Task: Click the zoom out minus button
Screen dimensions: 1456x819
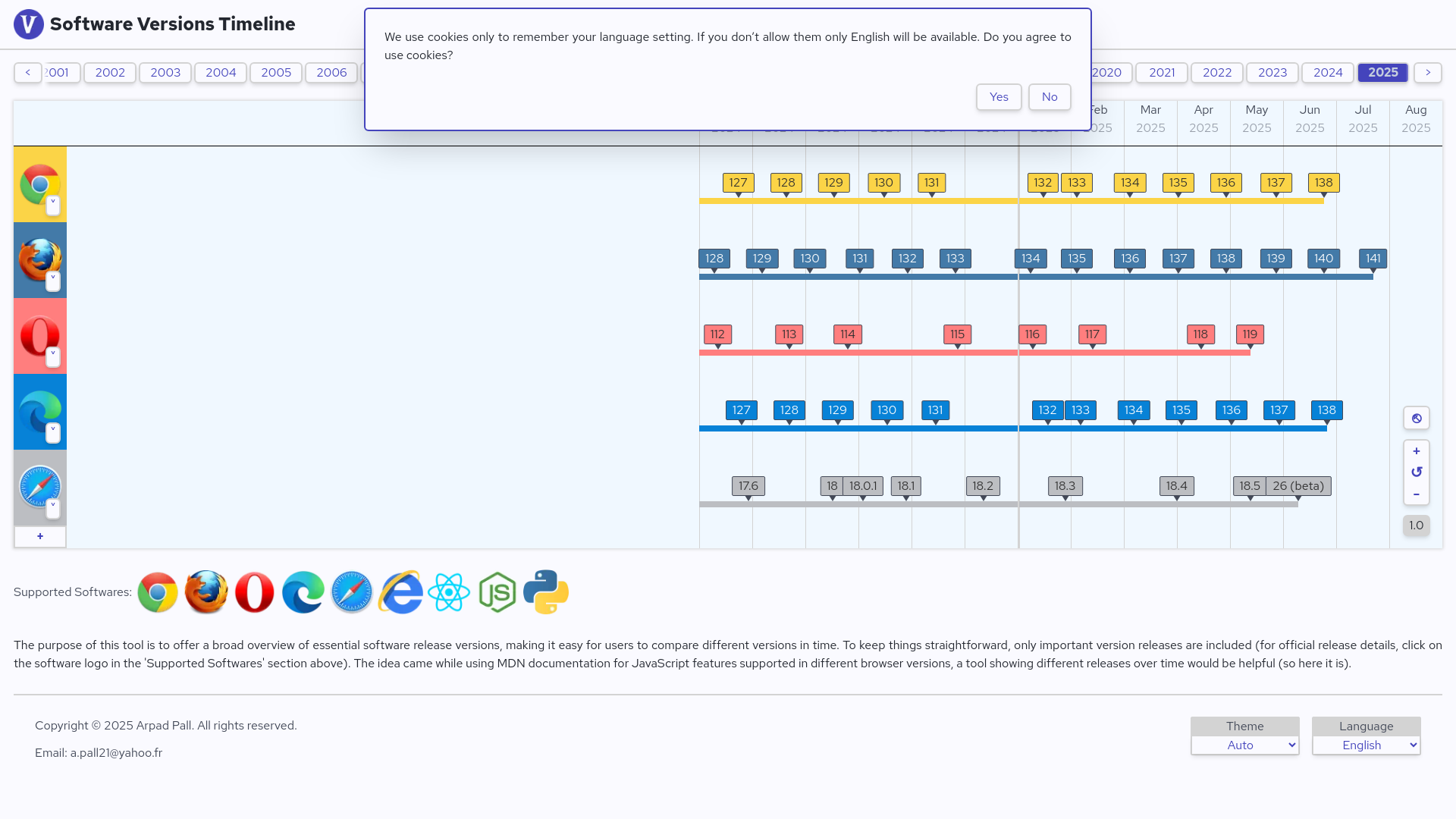Action: point(1416,494)
